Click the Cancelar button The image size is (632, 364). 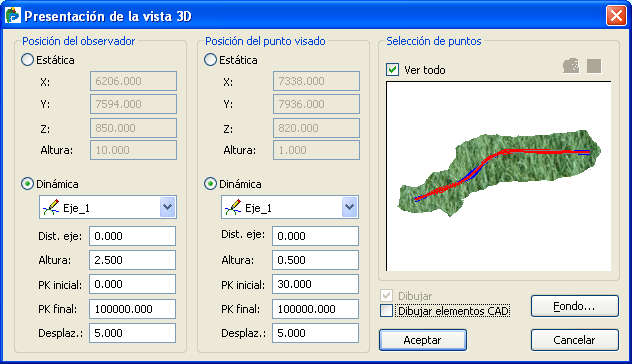[x=574, y=340]
